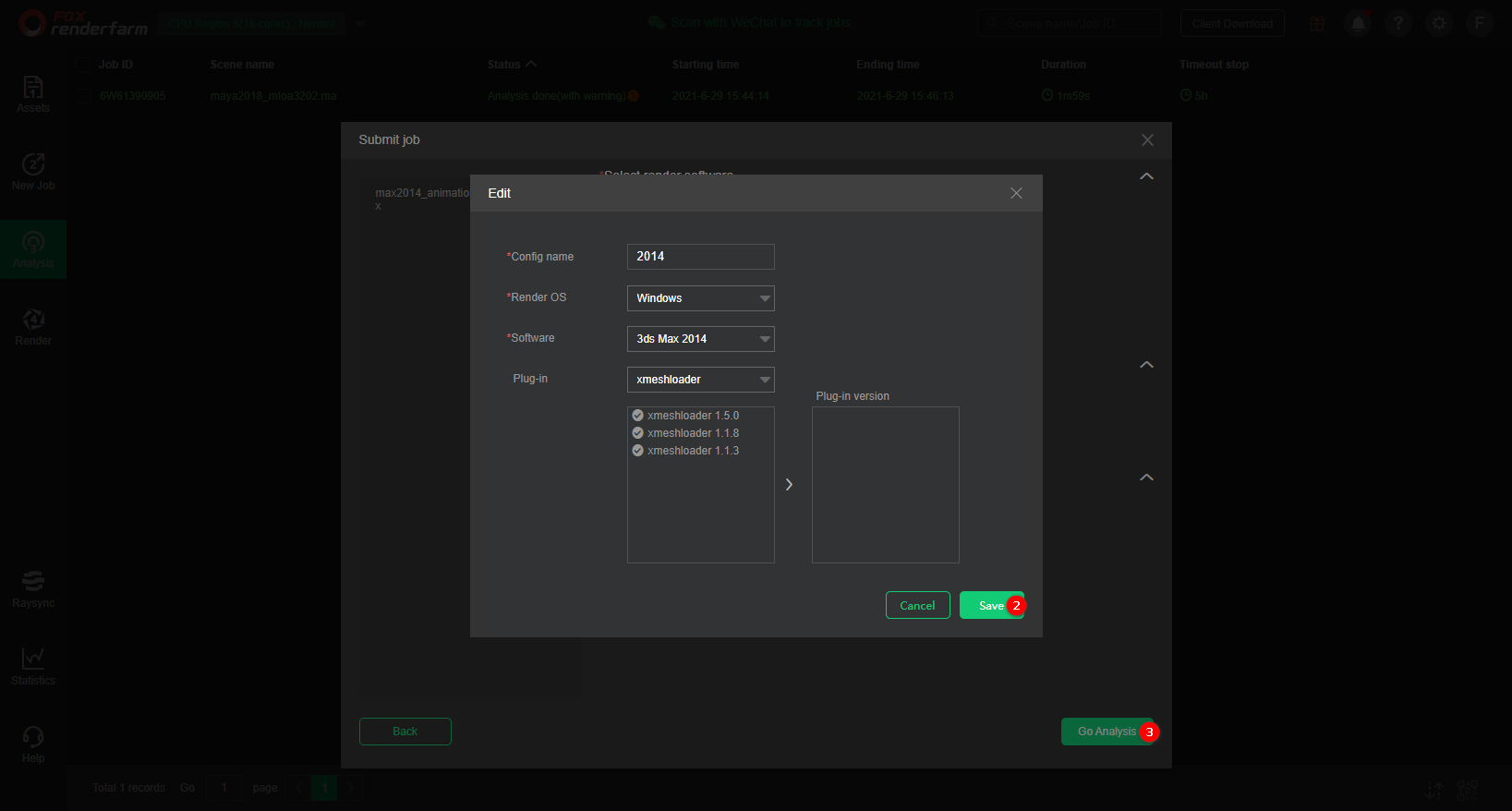
Task: Go to the next page of records
Action: (350, 788)
